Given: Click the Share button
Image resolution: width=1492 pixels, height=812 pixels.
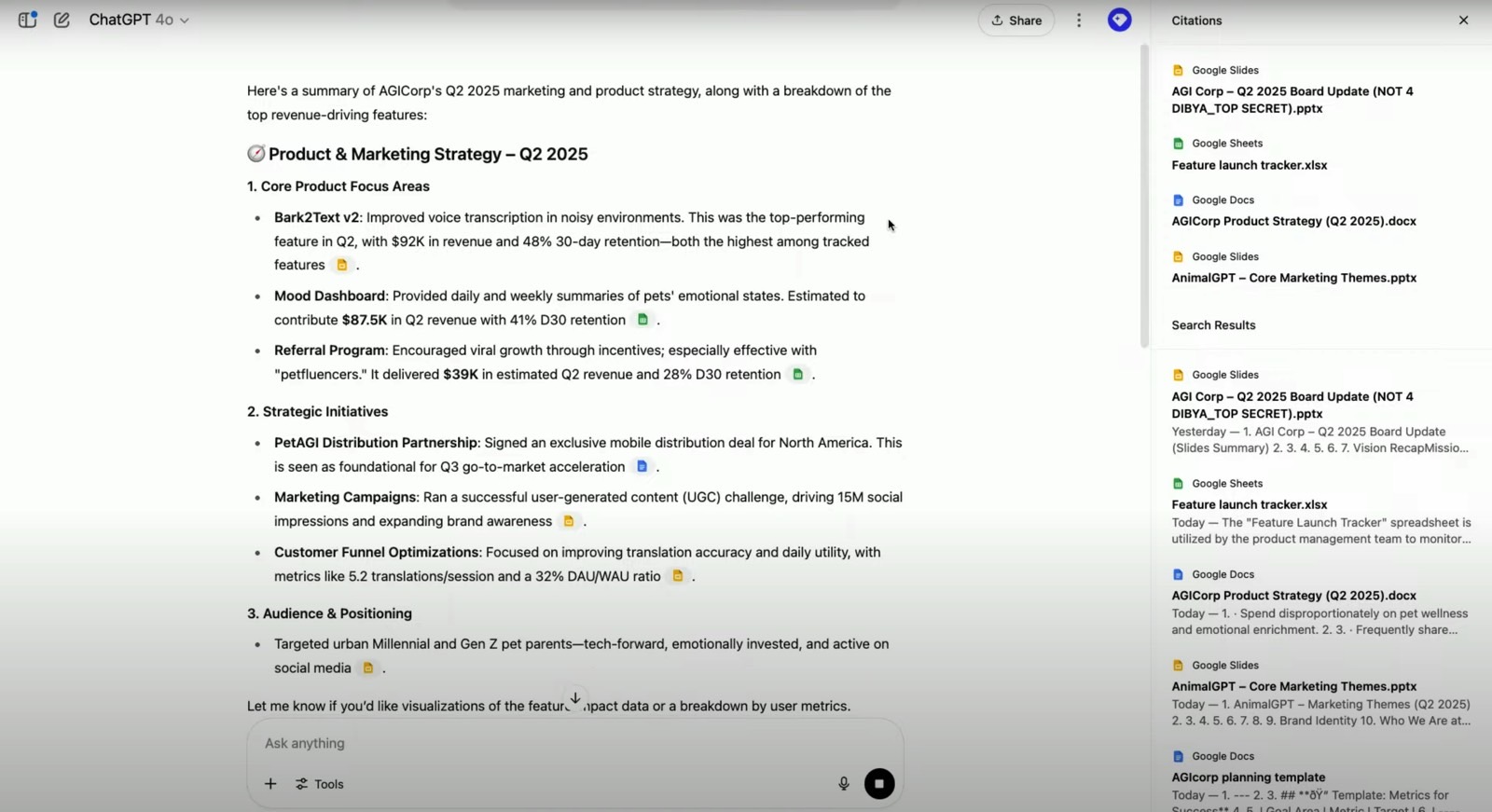Looking at the screenshot, I should coord(1016,21).
